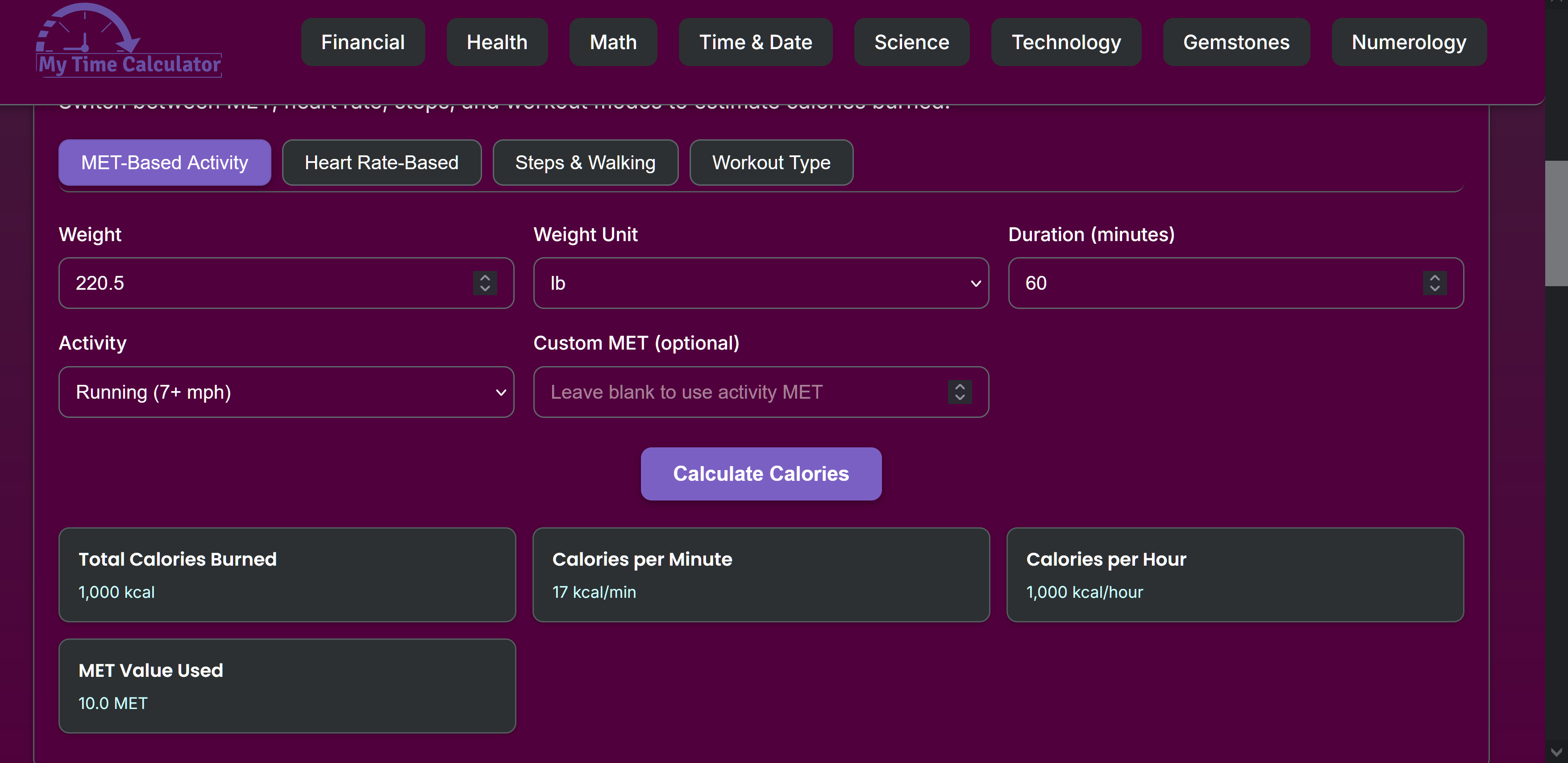This screenshot has height=763, width=1568.
Task: Click the '1,000 kcal/hour' value text
Action: [x=1085, y=592]
